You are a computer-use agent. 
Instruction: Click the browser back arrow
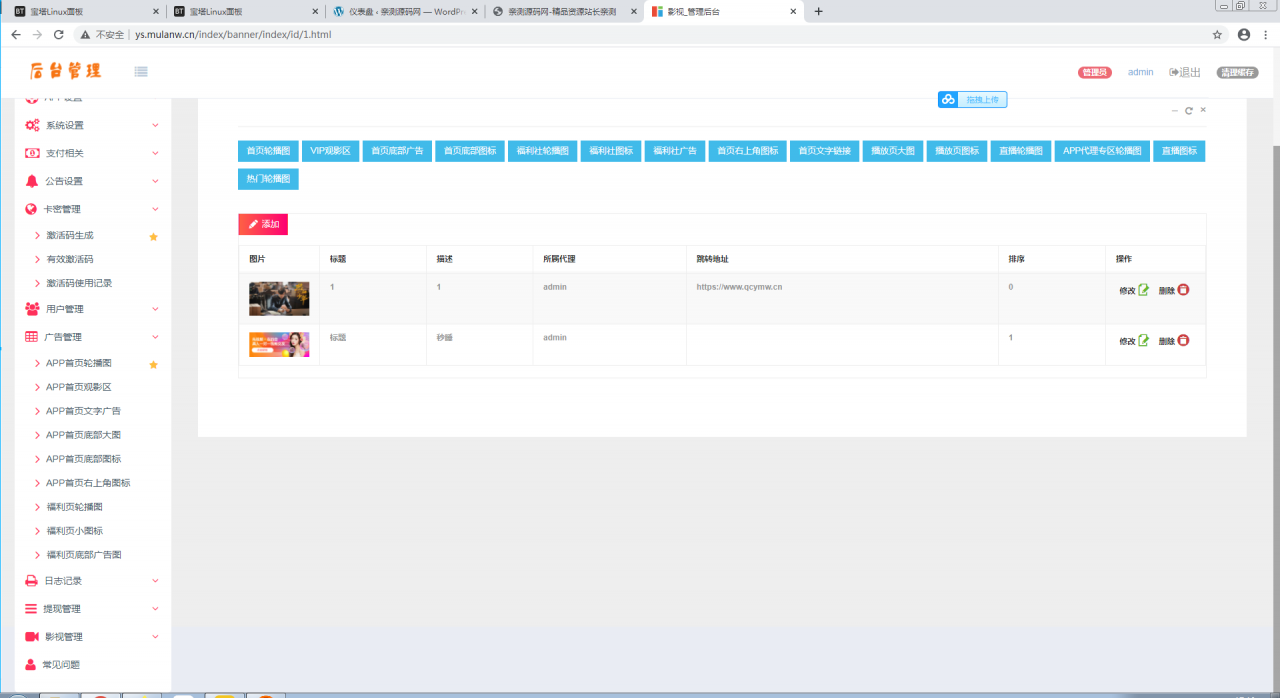click(x=15, y=34)
